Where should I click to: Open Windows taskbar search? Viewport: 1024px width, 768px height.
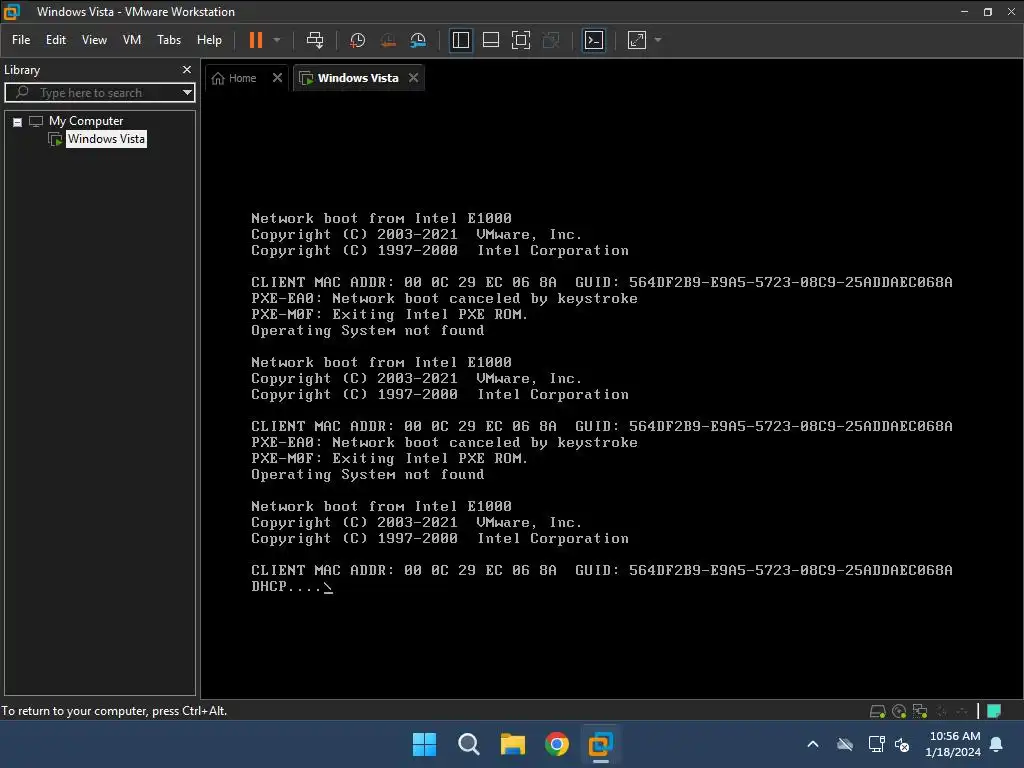pos(468,744)
